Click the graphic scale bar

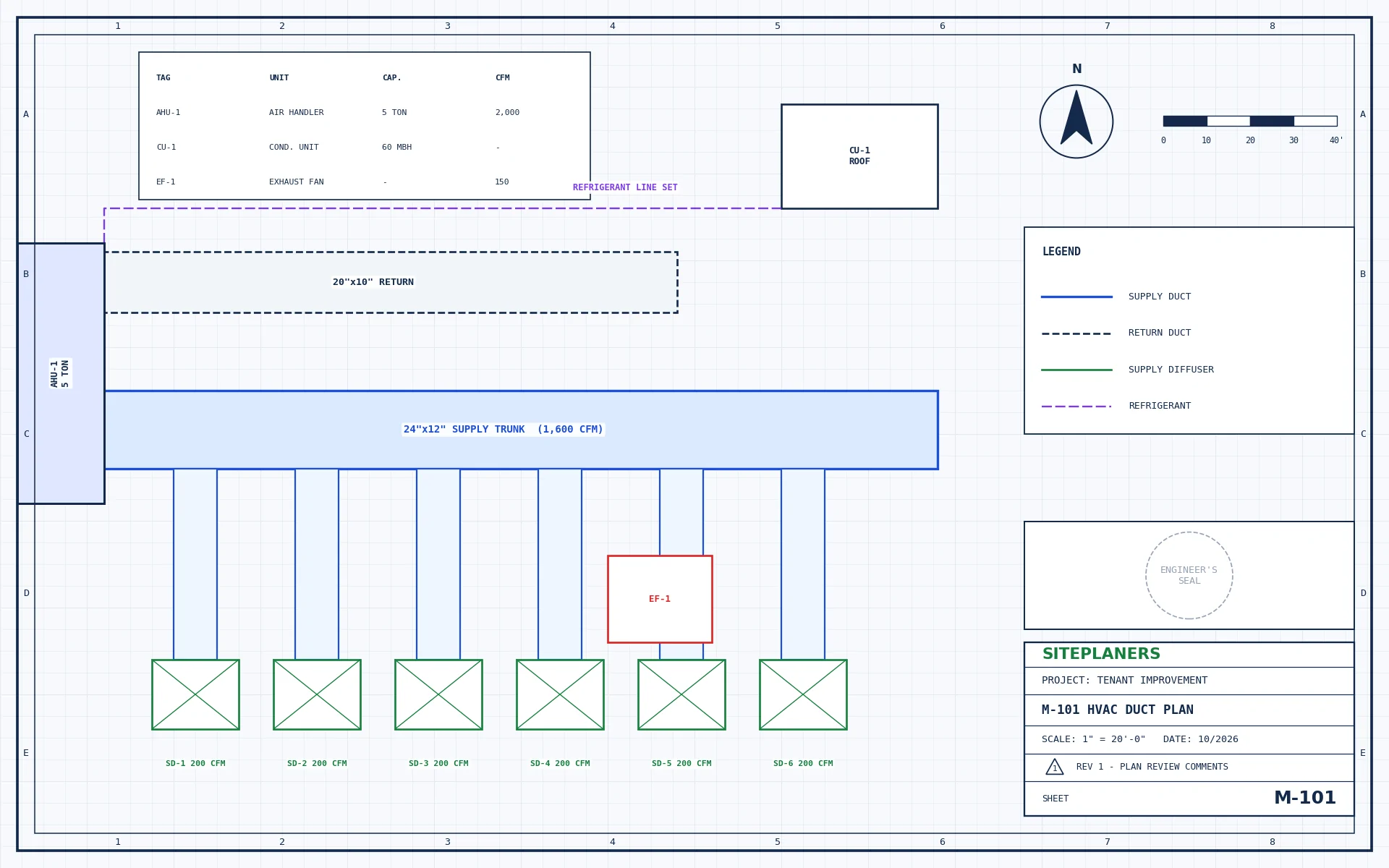coord(1250,121)
